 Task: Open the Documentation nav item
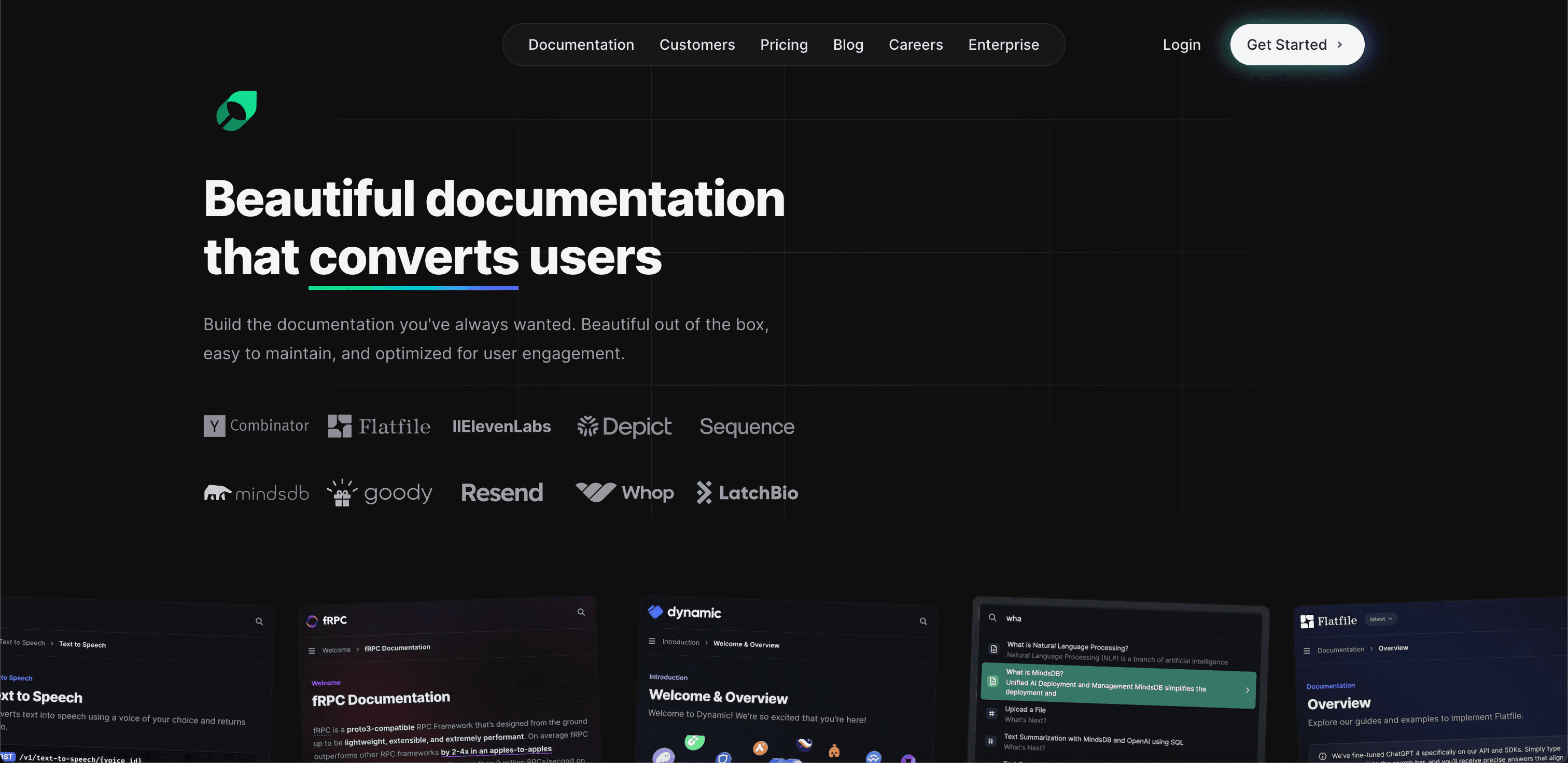coord(581,45)
